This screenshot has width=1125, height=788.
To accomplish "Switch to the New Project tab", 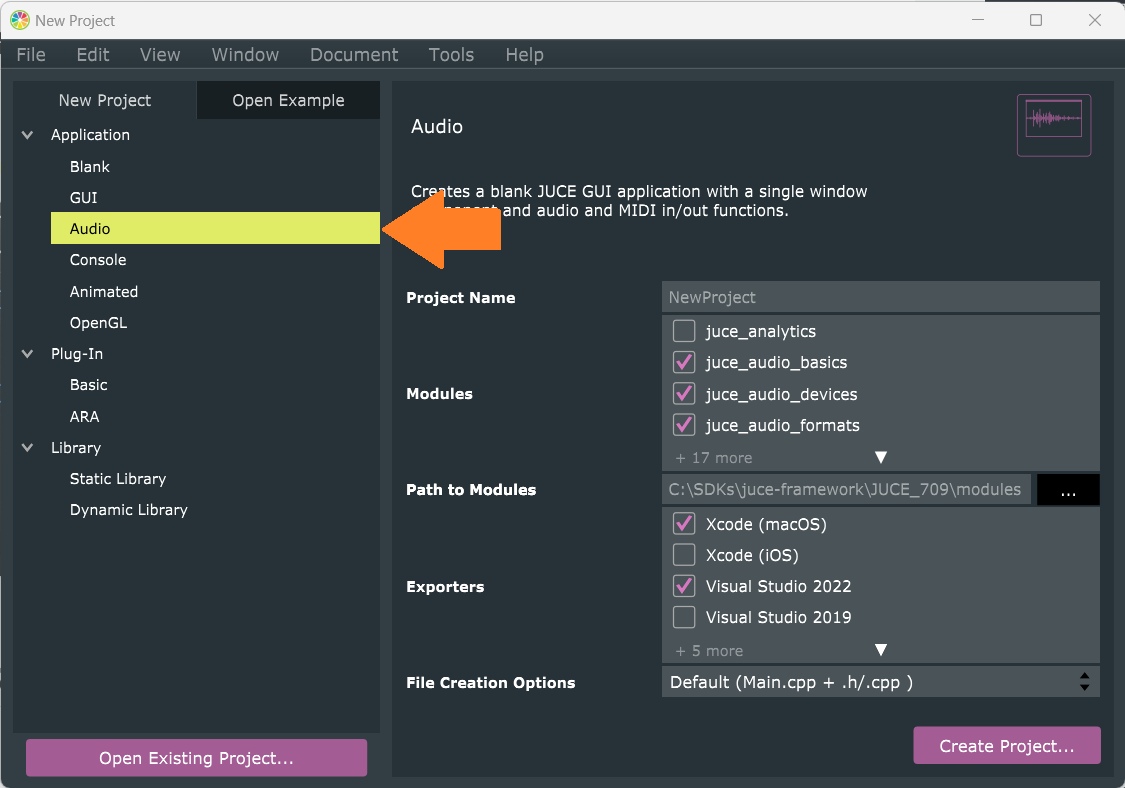I will point(105,100).
